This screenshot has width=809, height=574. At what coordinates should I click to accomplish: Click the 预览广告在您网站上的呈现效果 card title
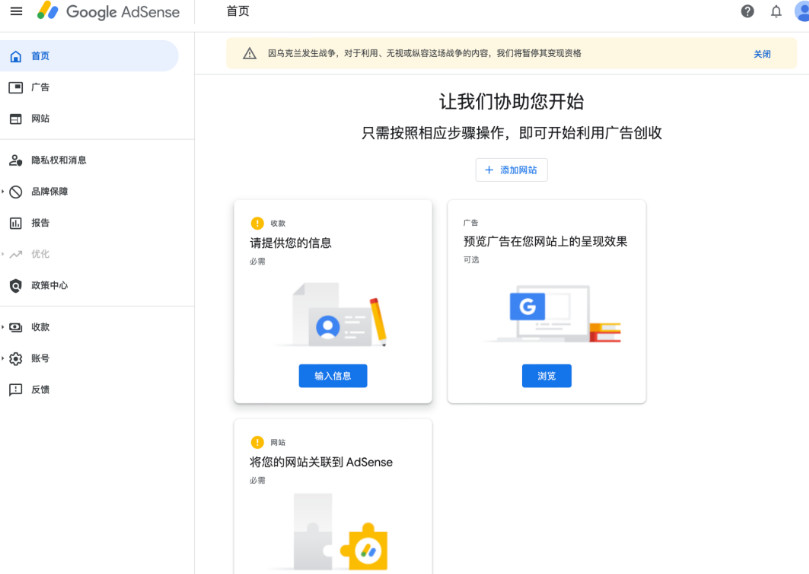coord(545,241)
